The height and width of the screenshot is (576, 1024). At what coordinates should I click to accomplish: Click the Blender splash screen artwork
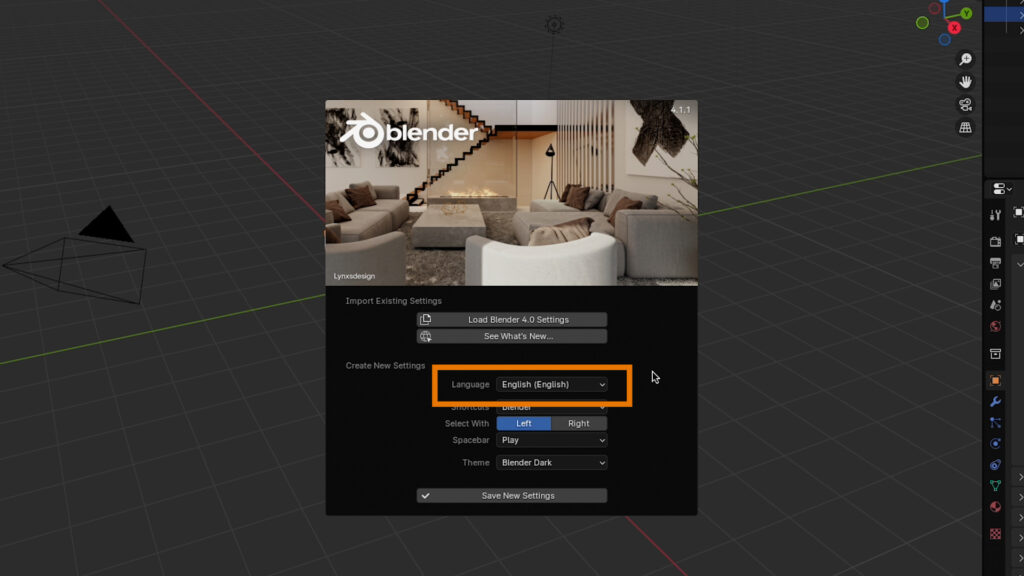click(511, 193)
